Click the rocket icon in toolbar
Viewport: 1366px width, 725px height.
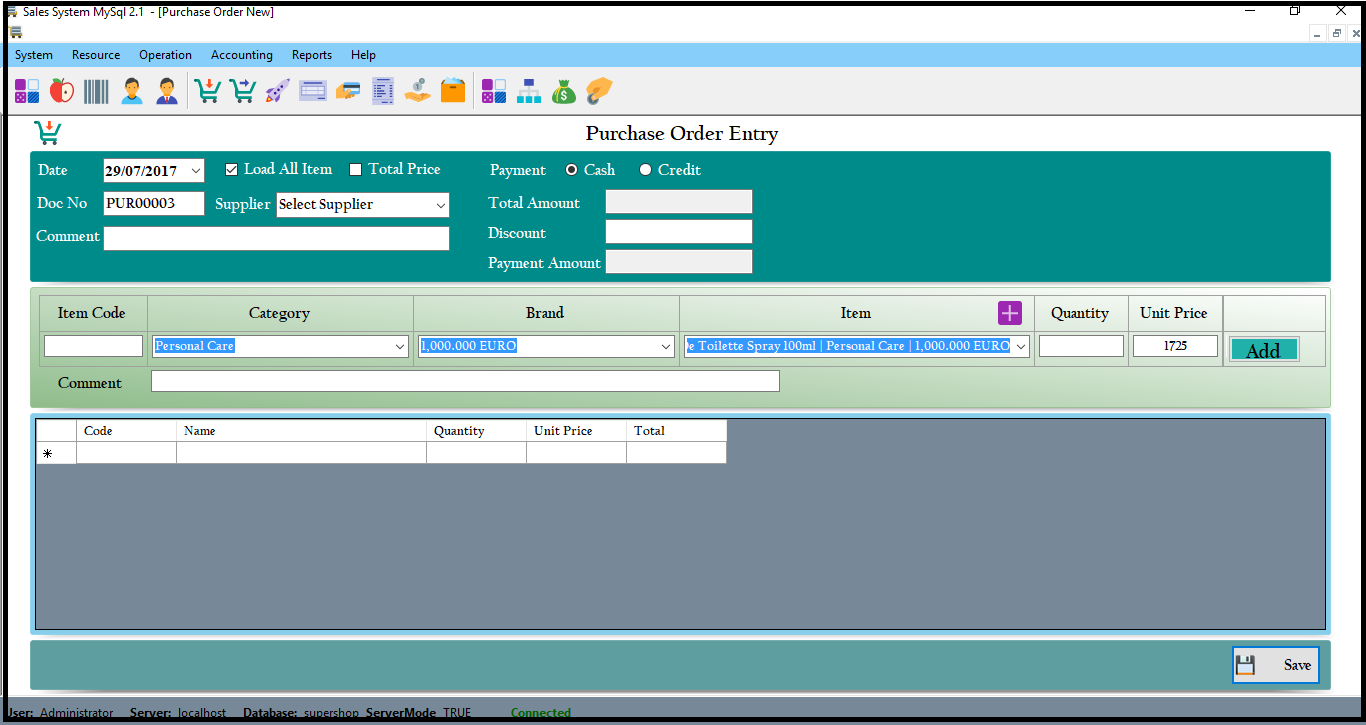tap(277, 91)
